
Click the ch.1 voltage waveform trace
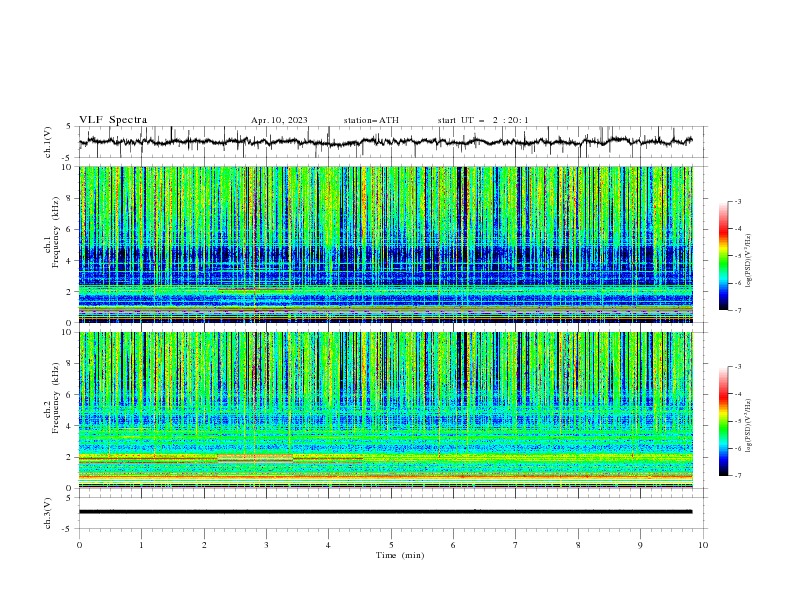tap(385, 142)
